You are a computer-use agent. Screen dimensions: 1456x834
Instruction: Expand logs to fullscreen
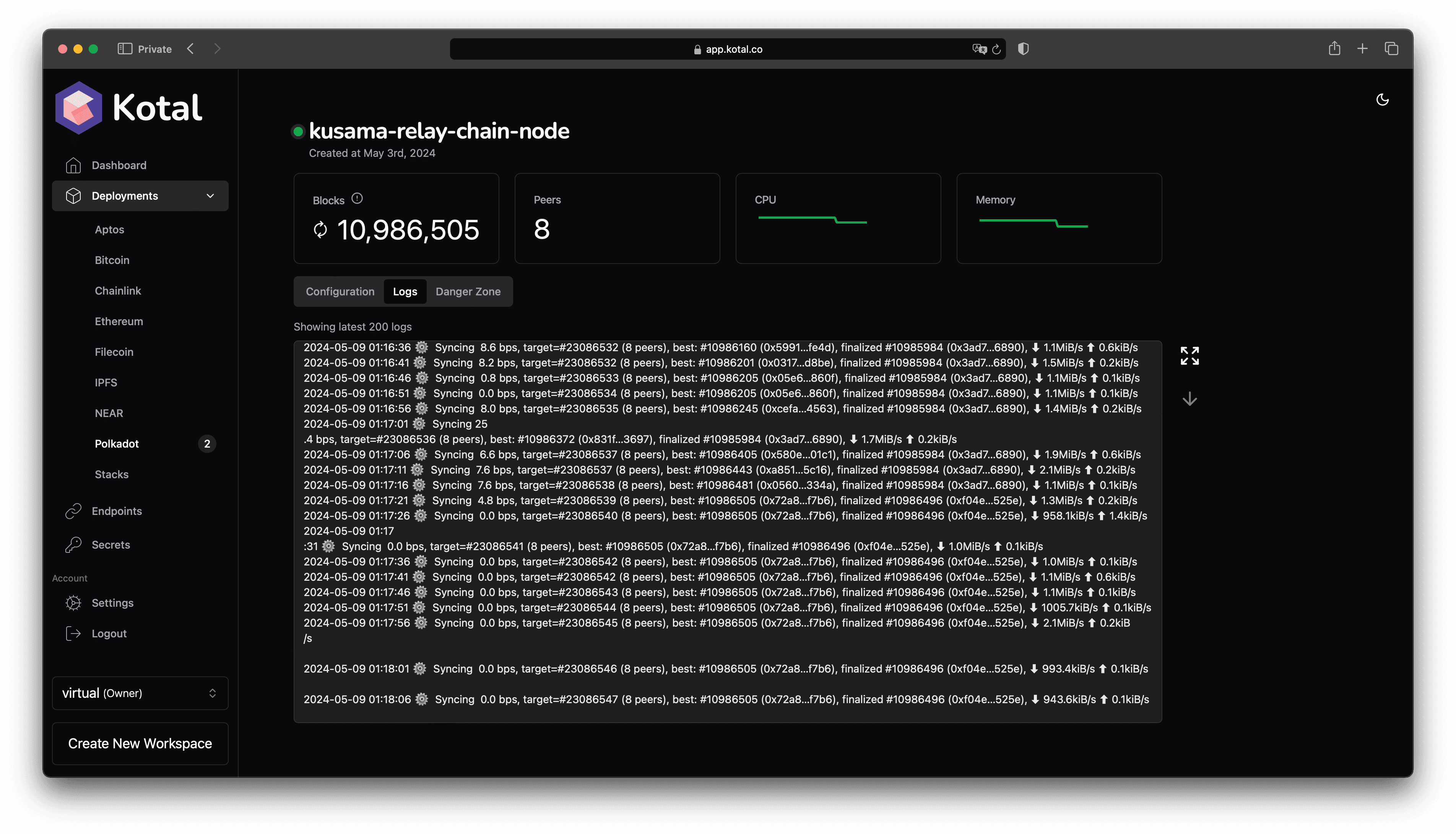coord(1189,356)
